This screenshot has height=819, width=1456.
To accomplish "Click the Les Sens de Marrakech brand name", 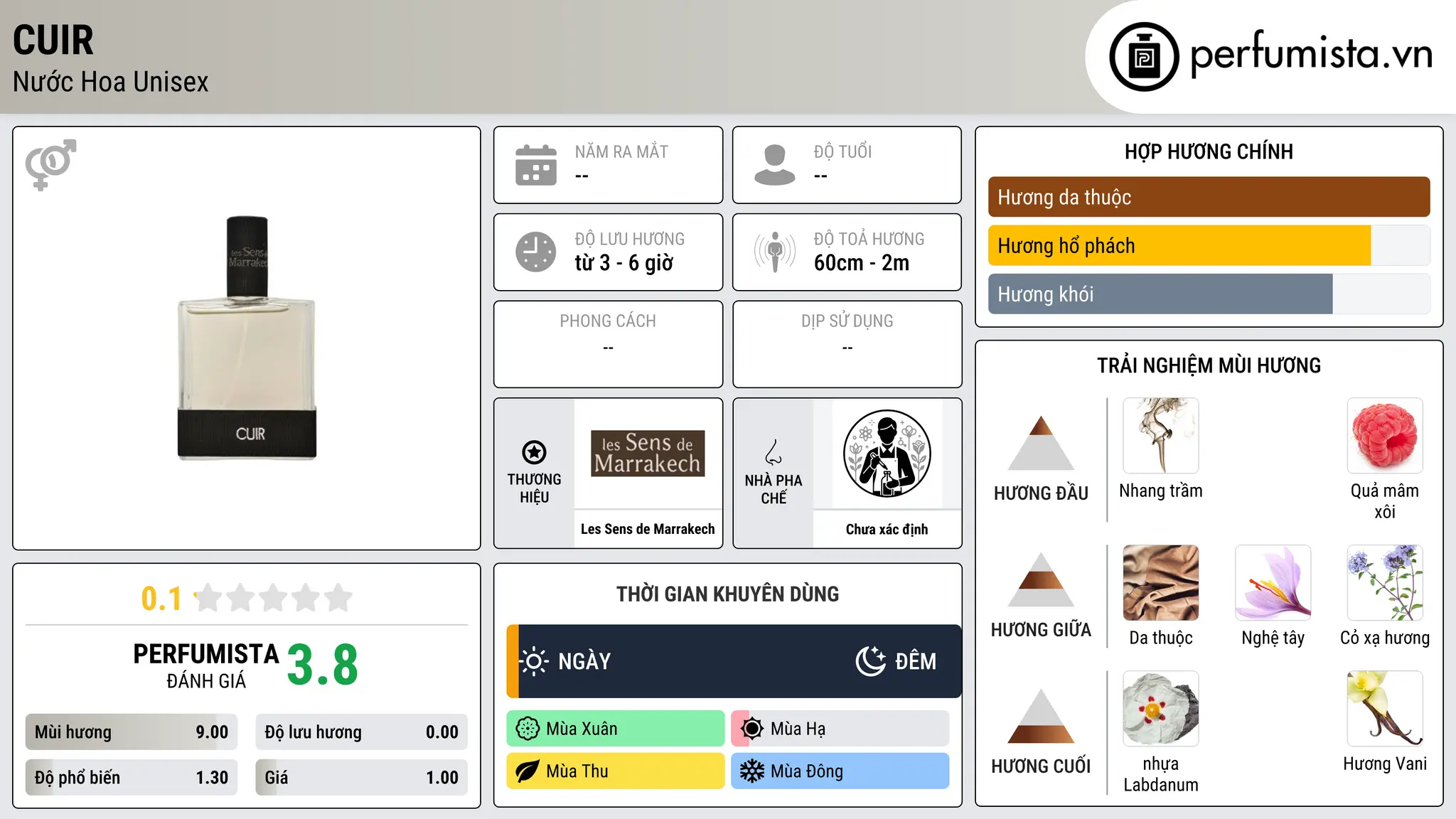I will pyautogui.click(x=648, y=529).
